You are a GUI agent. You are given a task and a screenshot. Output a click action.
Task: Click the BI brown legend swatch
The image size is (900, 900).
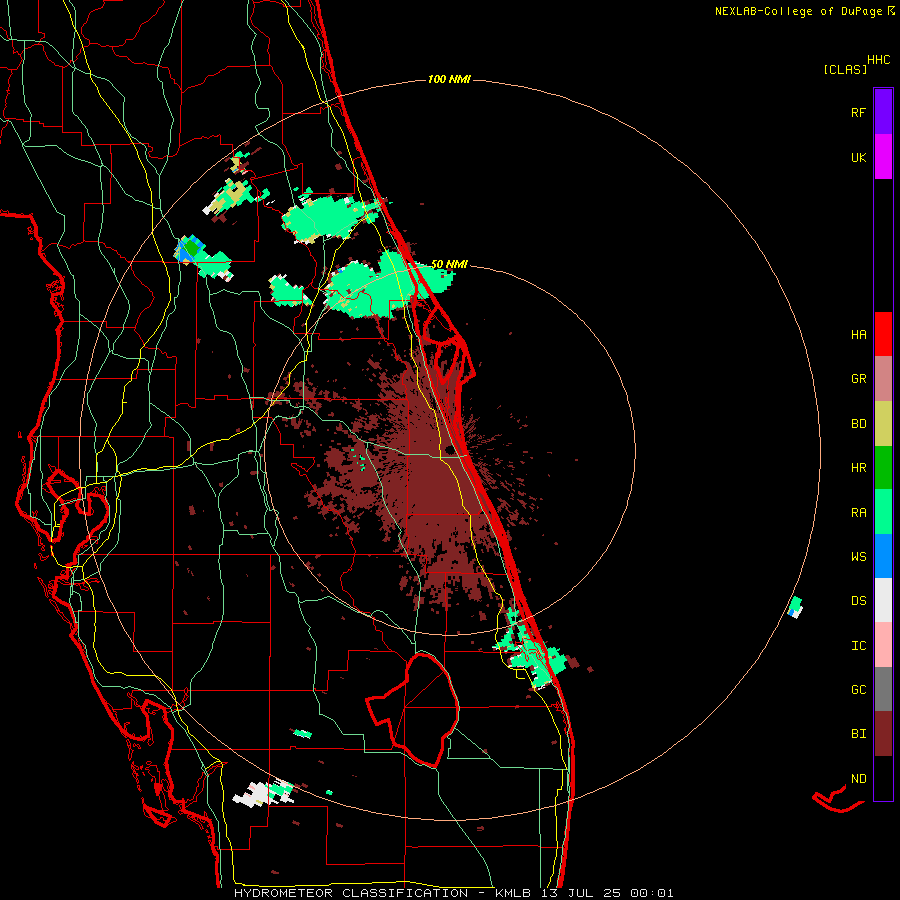883,734
